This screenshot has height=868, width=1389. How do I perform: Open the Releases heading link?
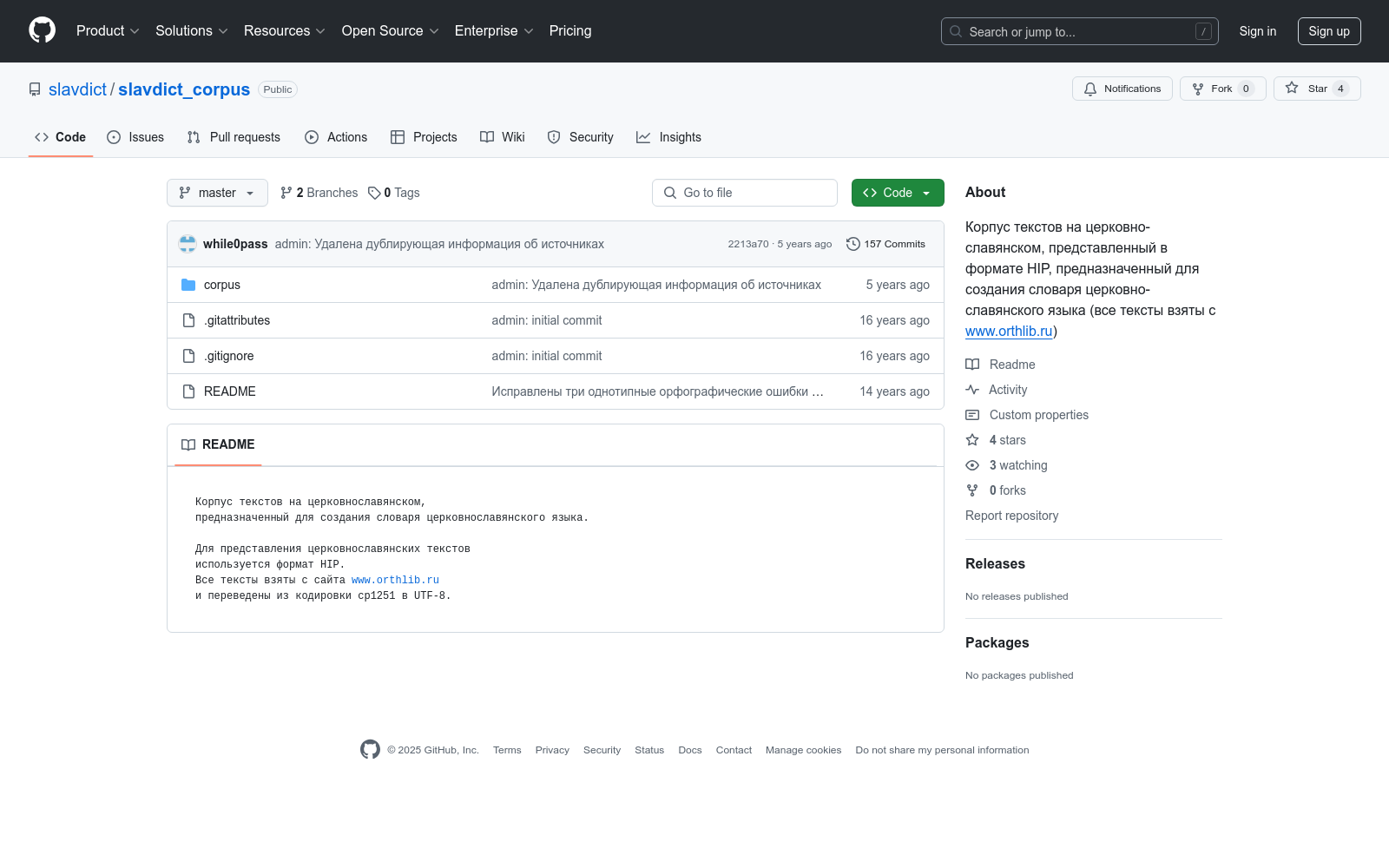995,563
